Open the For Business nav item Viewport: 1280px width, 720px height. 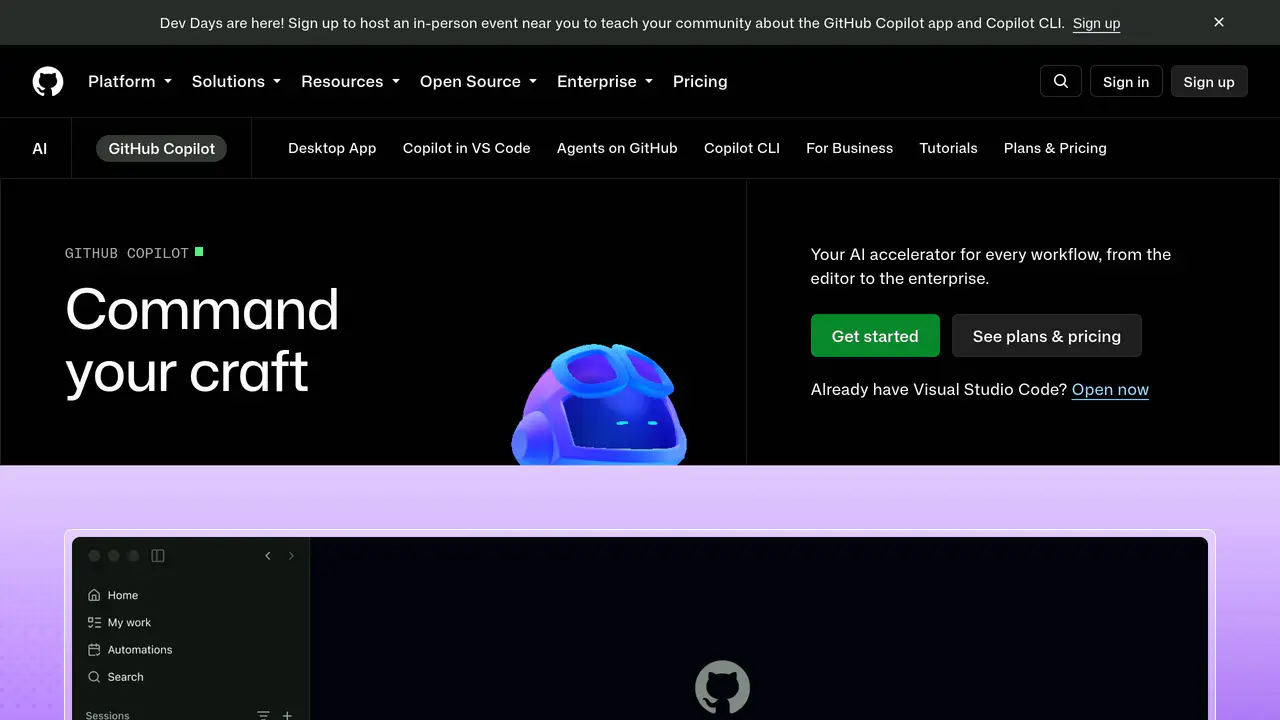pyautogui.click(x=850, y=148)
